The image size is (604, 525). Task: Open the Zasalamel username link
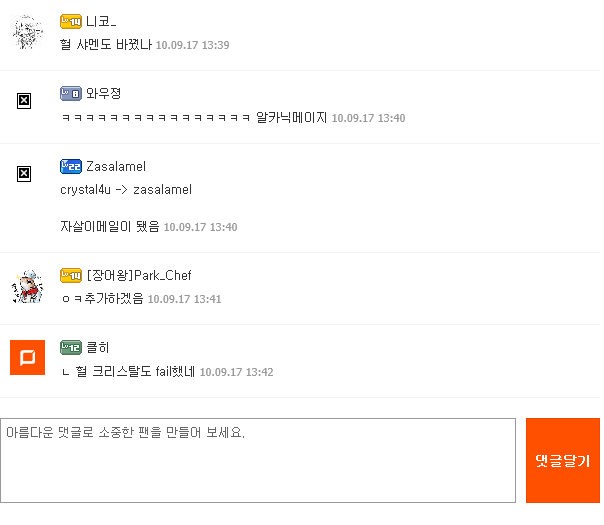click(116, 166)
